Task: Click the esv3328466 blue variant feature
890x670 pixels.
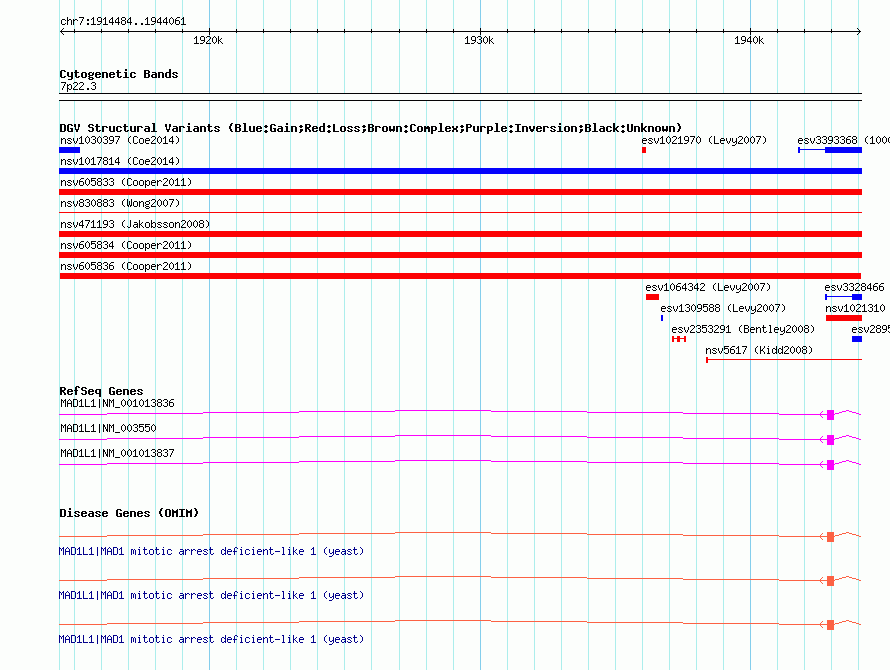Action: (x=843, y=297)
